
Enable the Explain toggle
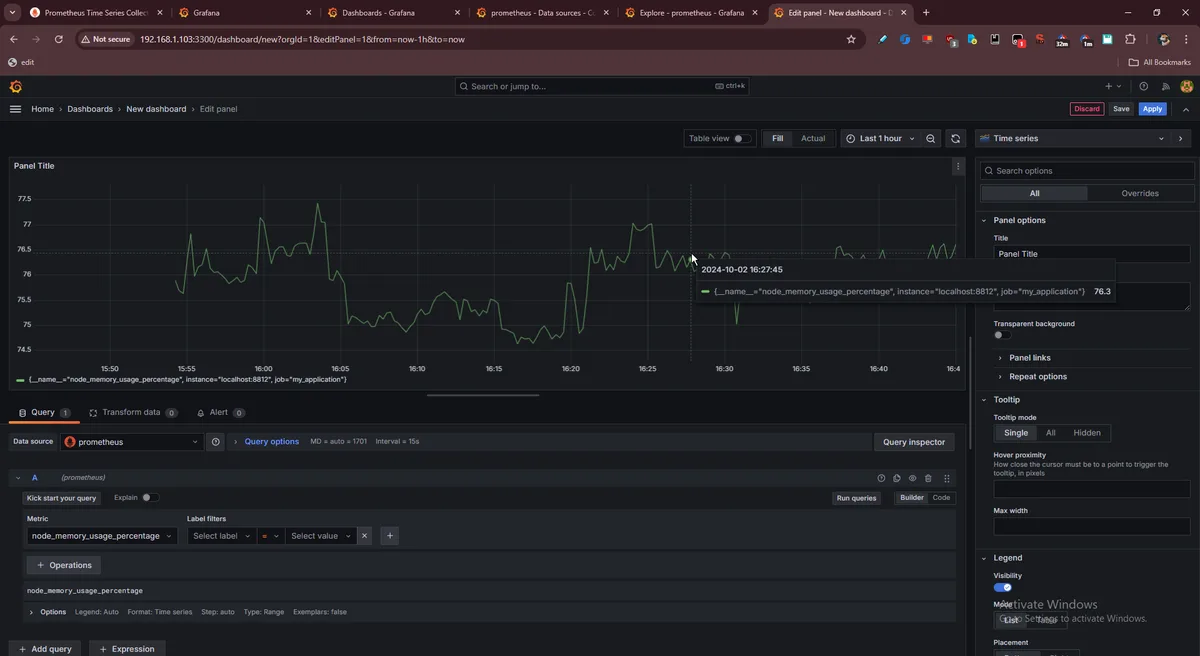tap(150, 498)
